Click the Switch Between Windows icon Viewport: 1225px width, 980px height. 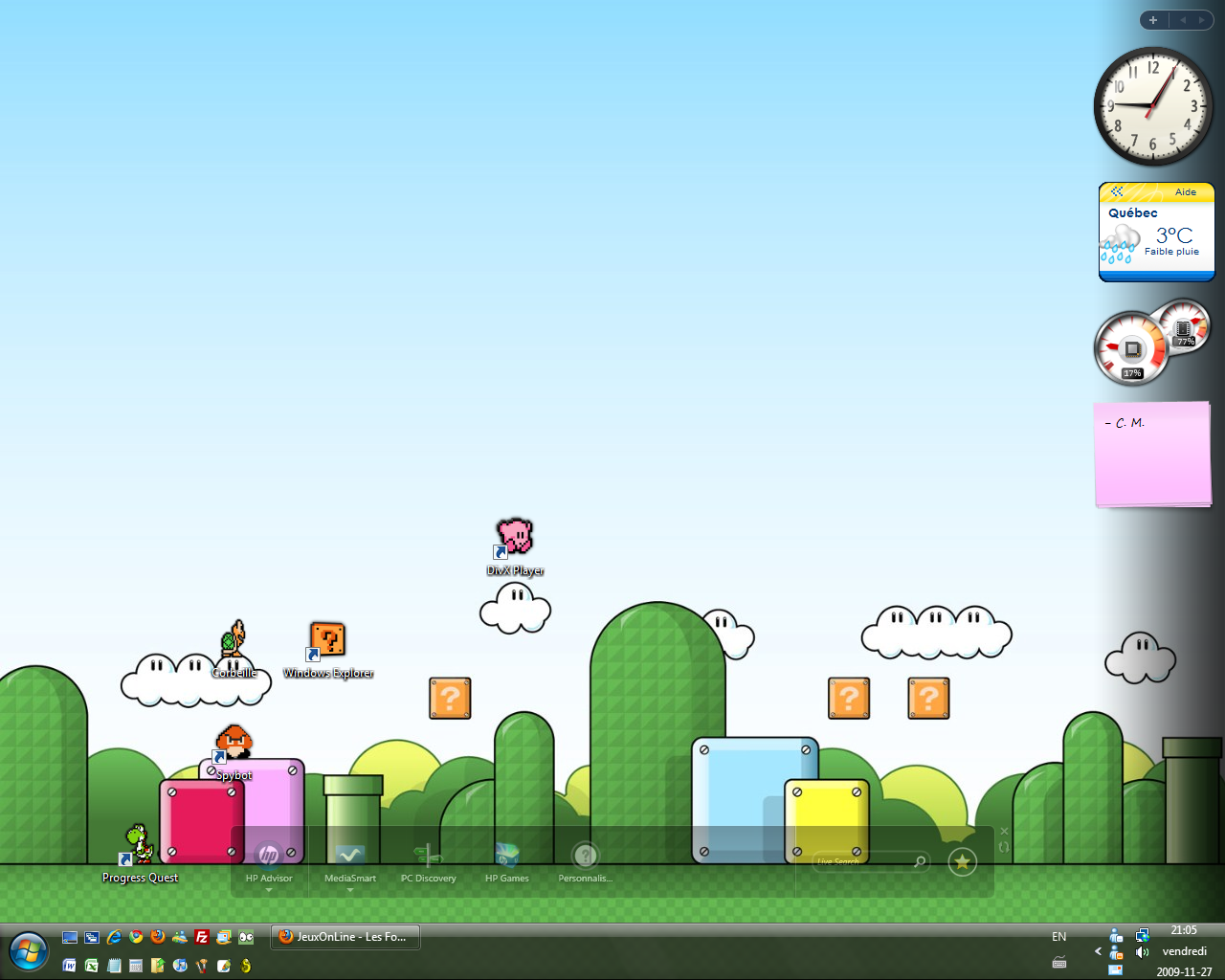point(92,937)
